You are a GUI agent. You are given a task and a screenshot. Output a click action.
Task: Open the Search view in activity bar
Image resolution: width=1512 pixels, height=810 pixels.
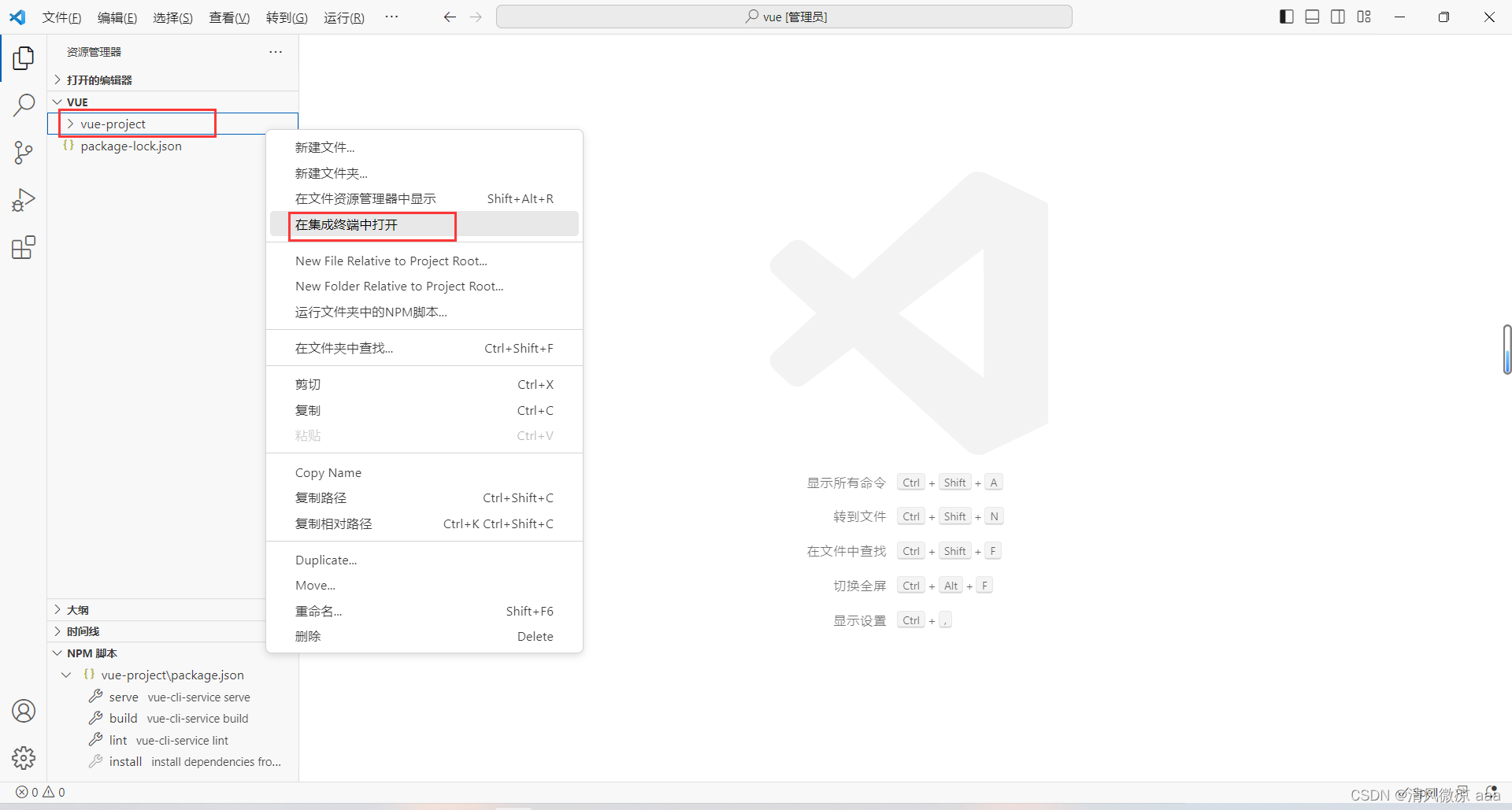coord(24,105)
